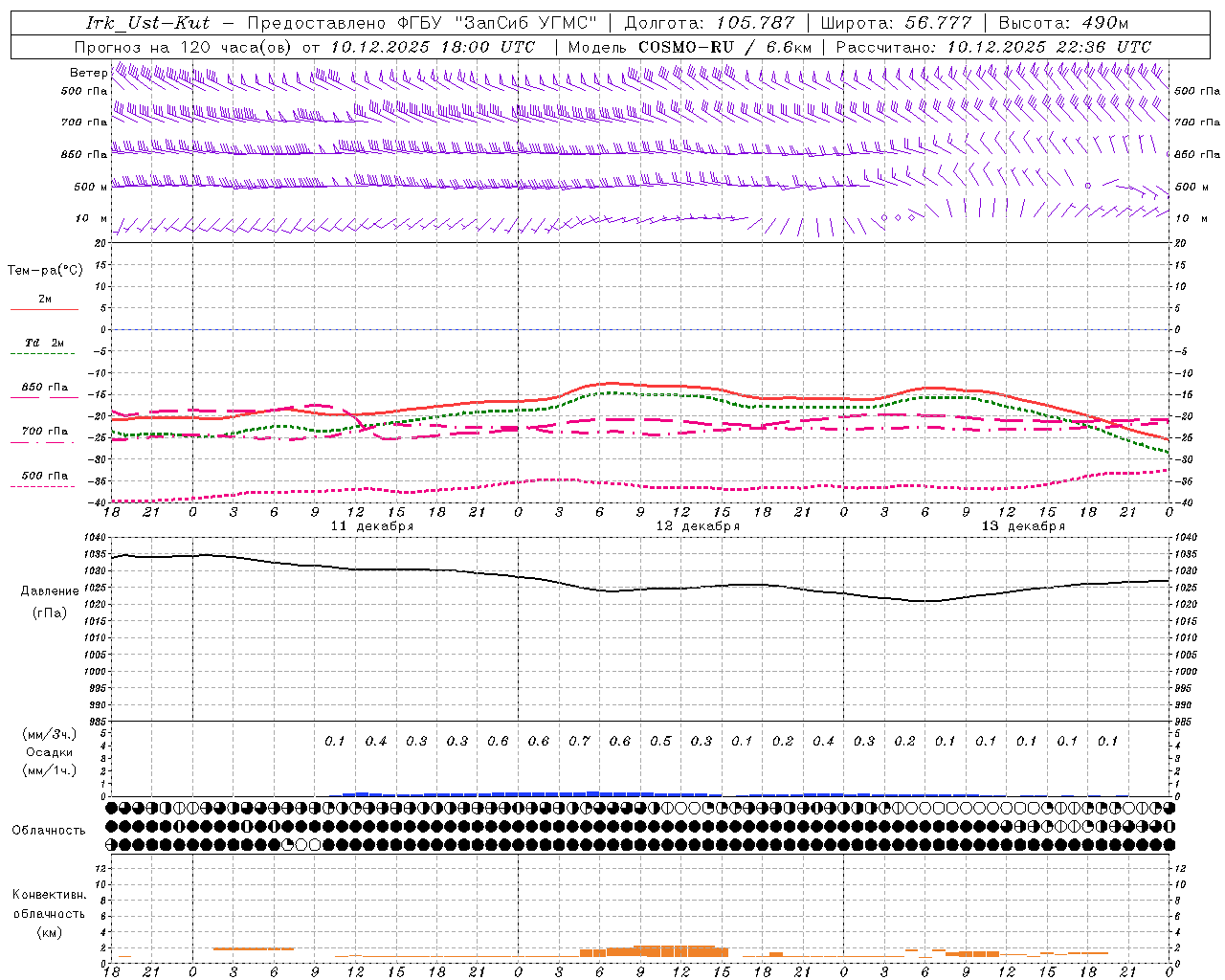Select the 11 декабря date label
The height and width of the screenshot is (980, 1225).
[x=372, y=526]
